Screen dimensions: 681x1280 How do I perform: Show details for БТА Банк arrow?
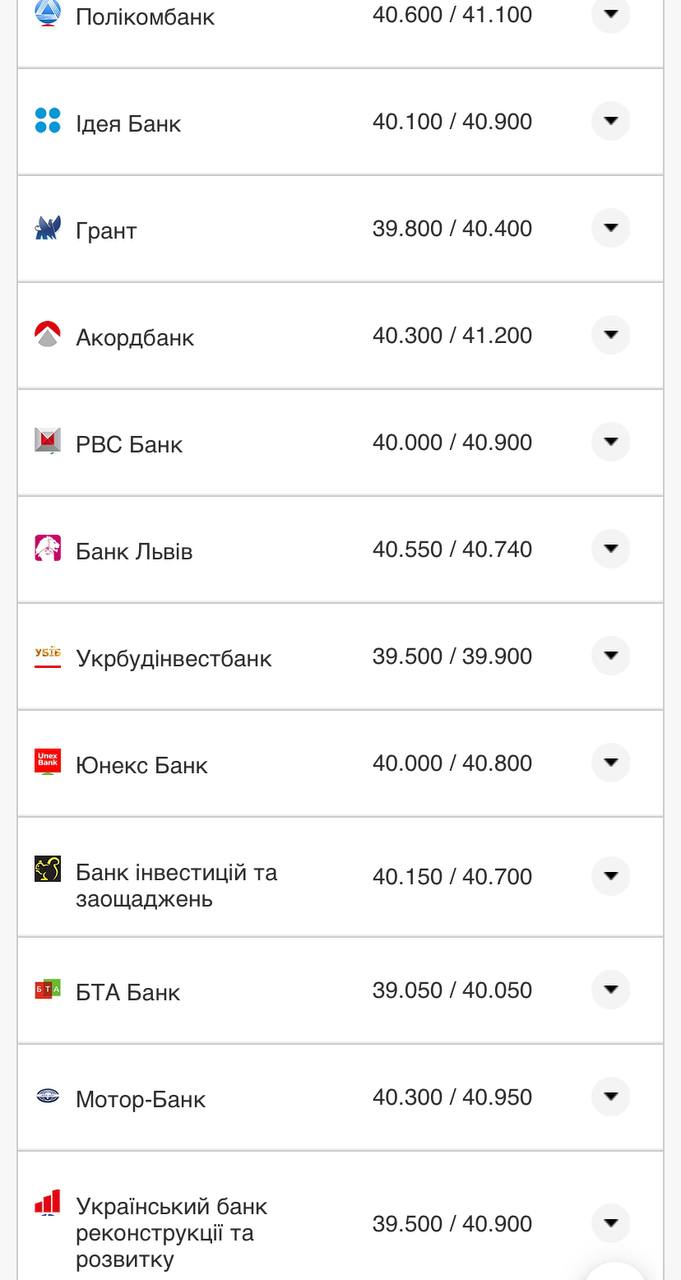click(x=610, y=990)
